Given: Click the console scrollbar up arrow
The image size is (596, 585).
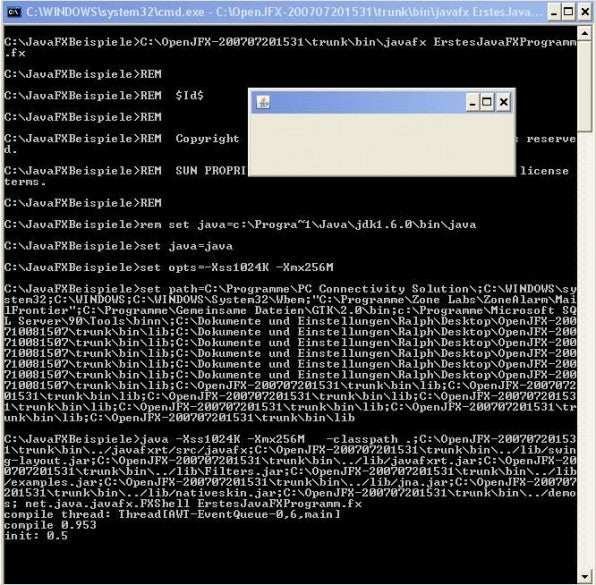Looking at the screenshot, I should click(x=585, y=34).
